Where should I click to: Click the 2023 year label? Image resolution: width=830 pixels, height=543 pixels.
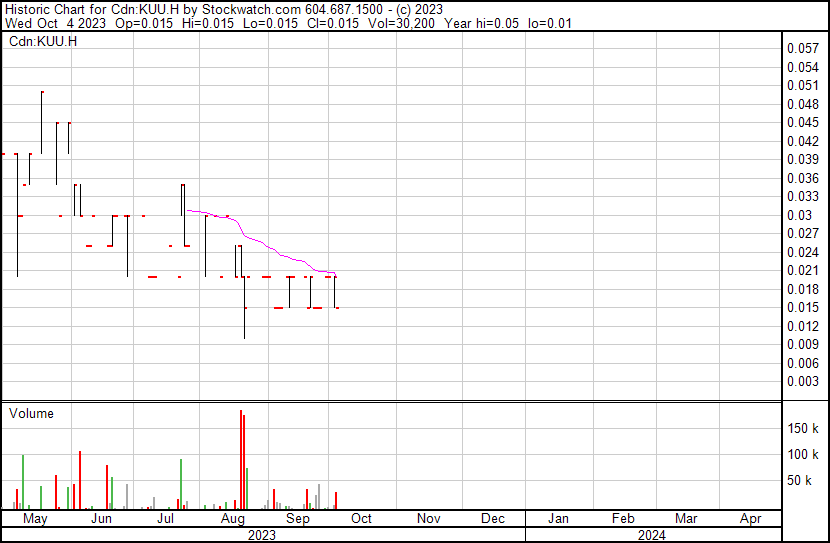(262, 535)
